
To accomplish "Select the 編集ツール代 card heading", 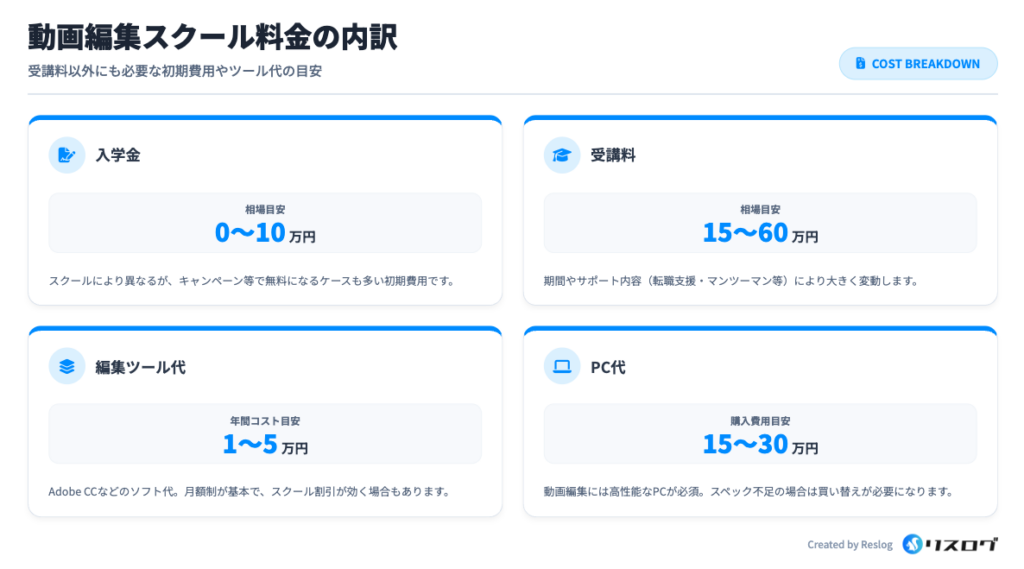I will click(140, 367).
